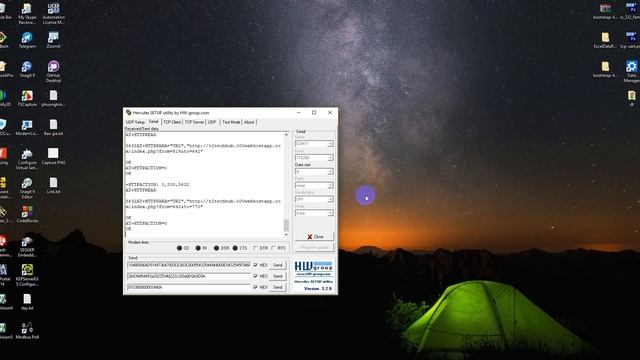The width and height of the screenshot is (640, 360).
Task: Click the Hercules app icon in title bar
Action: coord(129,113)
